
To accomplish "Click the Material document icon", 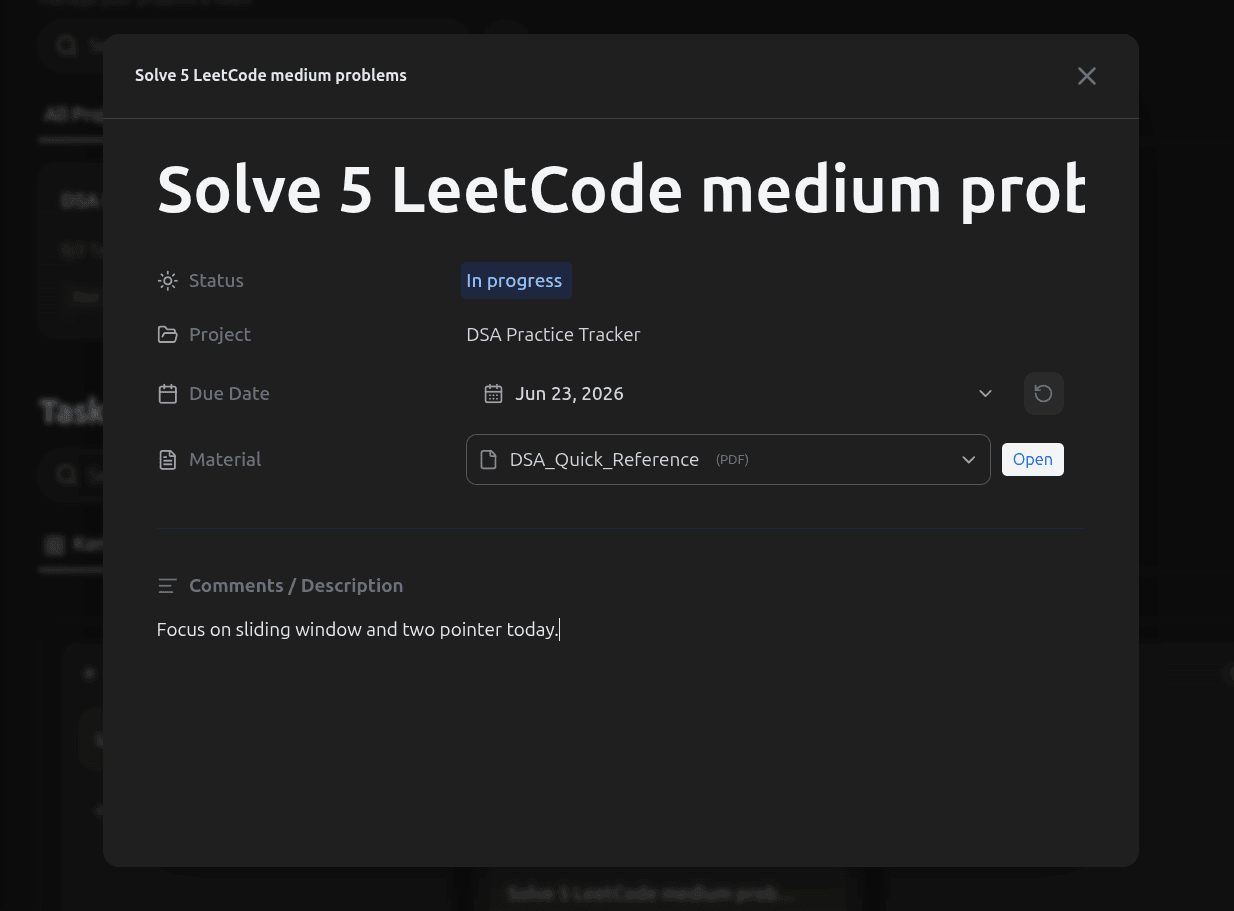I will coord(168,460).
